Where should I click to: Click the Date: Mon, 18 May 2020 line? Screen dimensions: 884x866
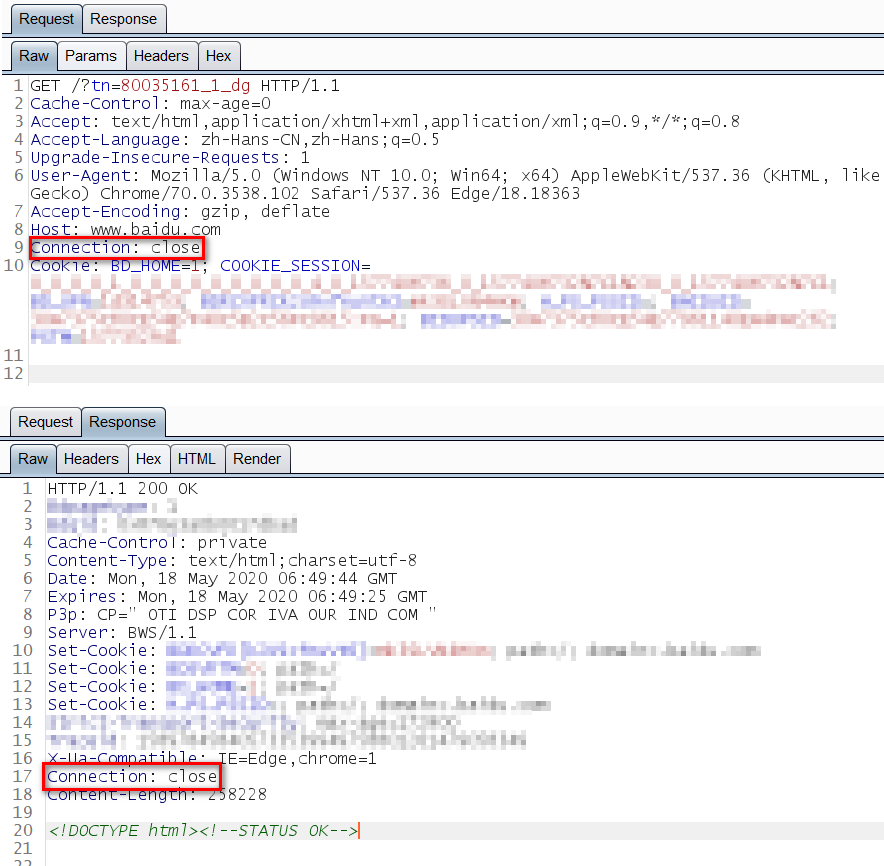pos(222,579)
